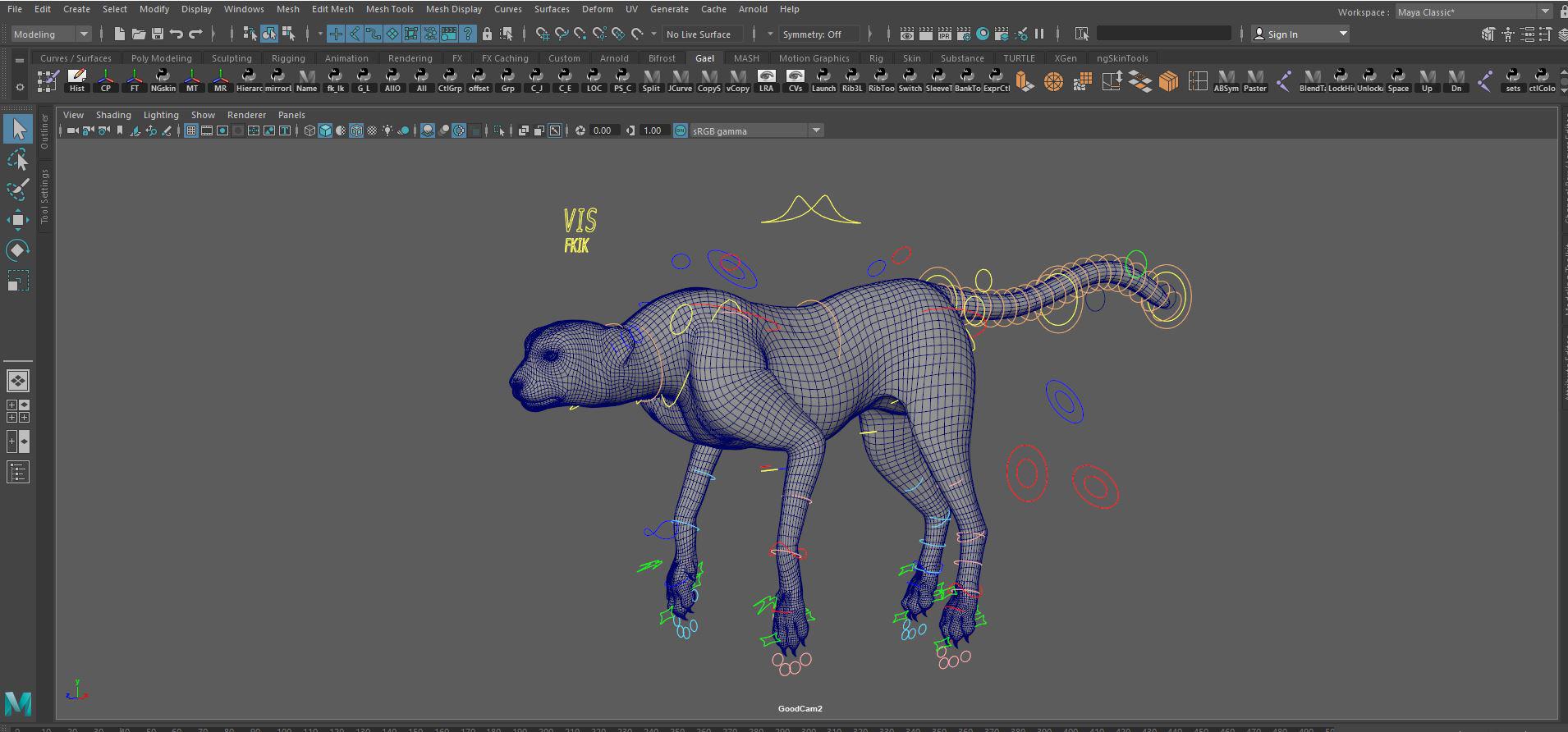Click the IPR render icon
This screenshot has height=732, width=1568.
click(x=945, y=34)
